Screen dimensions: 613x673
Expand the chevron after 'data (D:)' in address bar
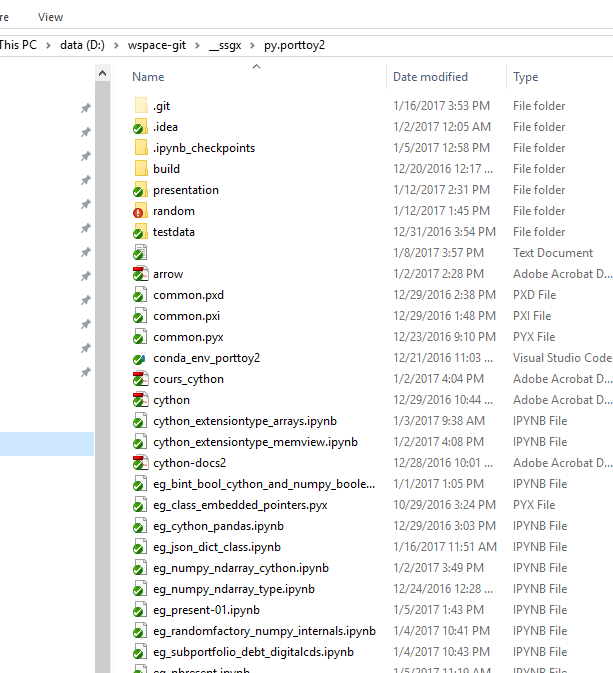pyautogui.click(x=116, y=45)
